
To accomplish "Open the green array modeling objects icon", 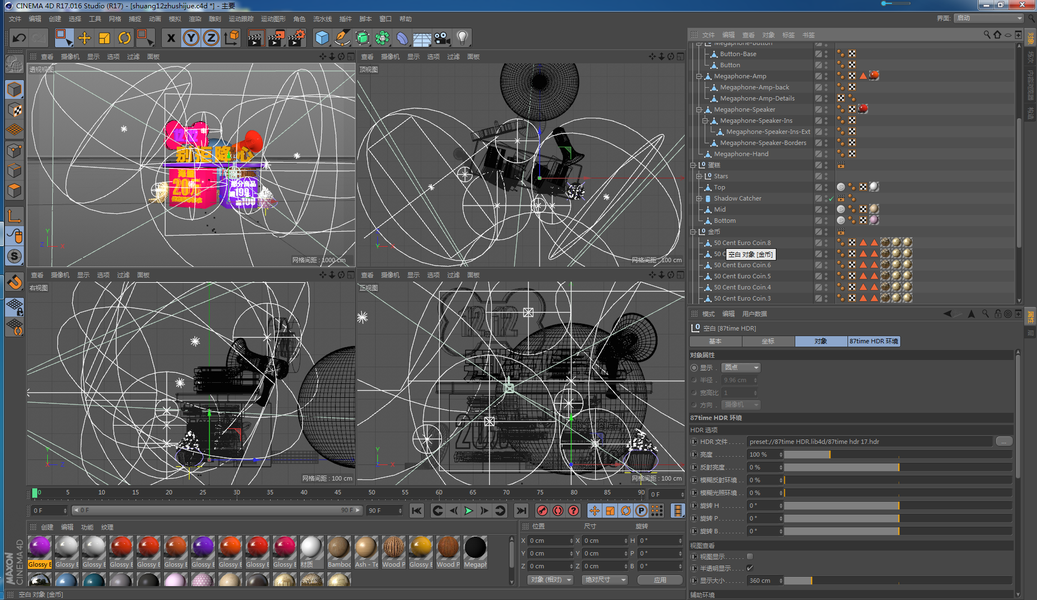I will 382,38.
